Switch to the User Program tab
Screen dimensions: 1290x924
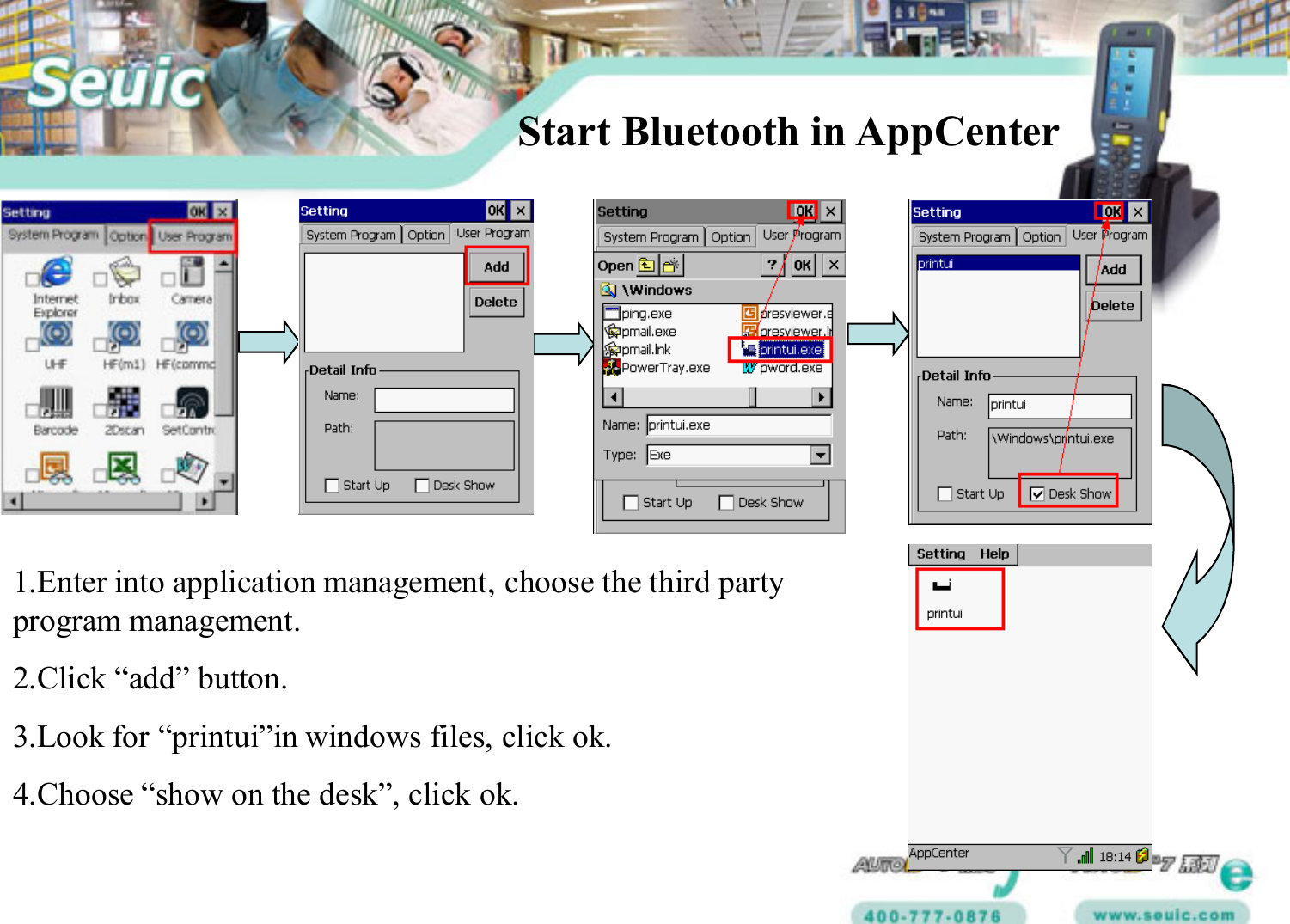coord(193,235)
